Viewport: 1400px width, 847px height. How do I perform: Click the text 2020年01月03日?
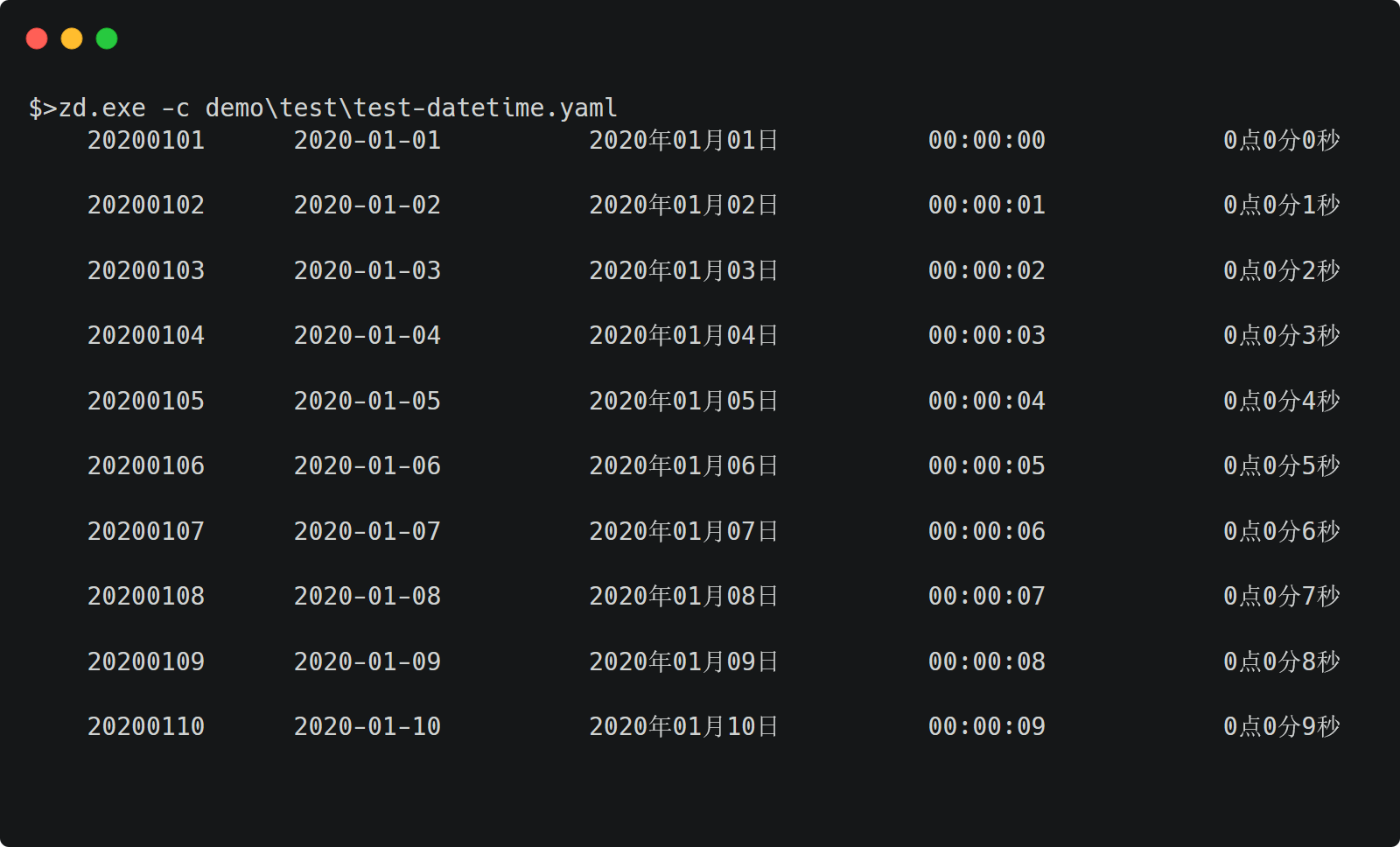click(x=683, y=270)
